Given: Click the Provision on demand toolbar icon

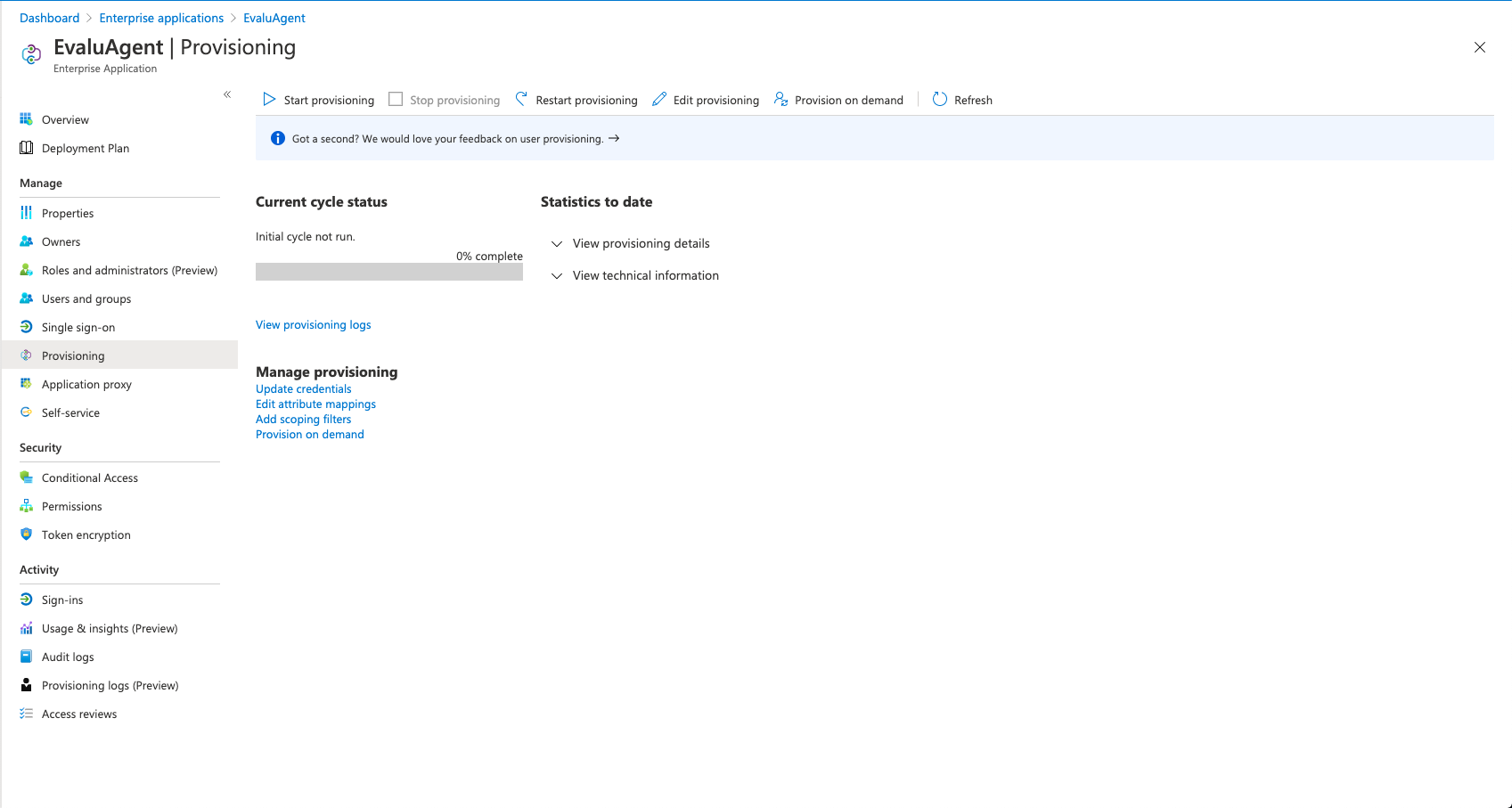Looking at the screenshot, I should [781, 99].
